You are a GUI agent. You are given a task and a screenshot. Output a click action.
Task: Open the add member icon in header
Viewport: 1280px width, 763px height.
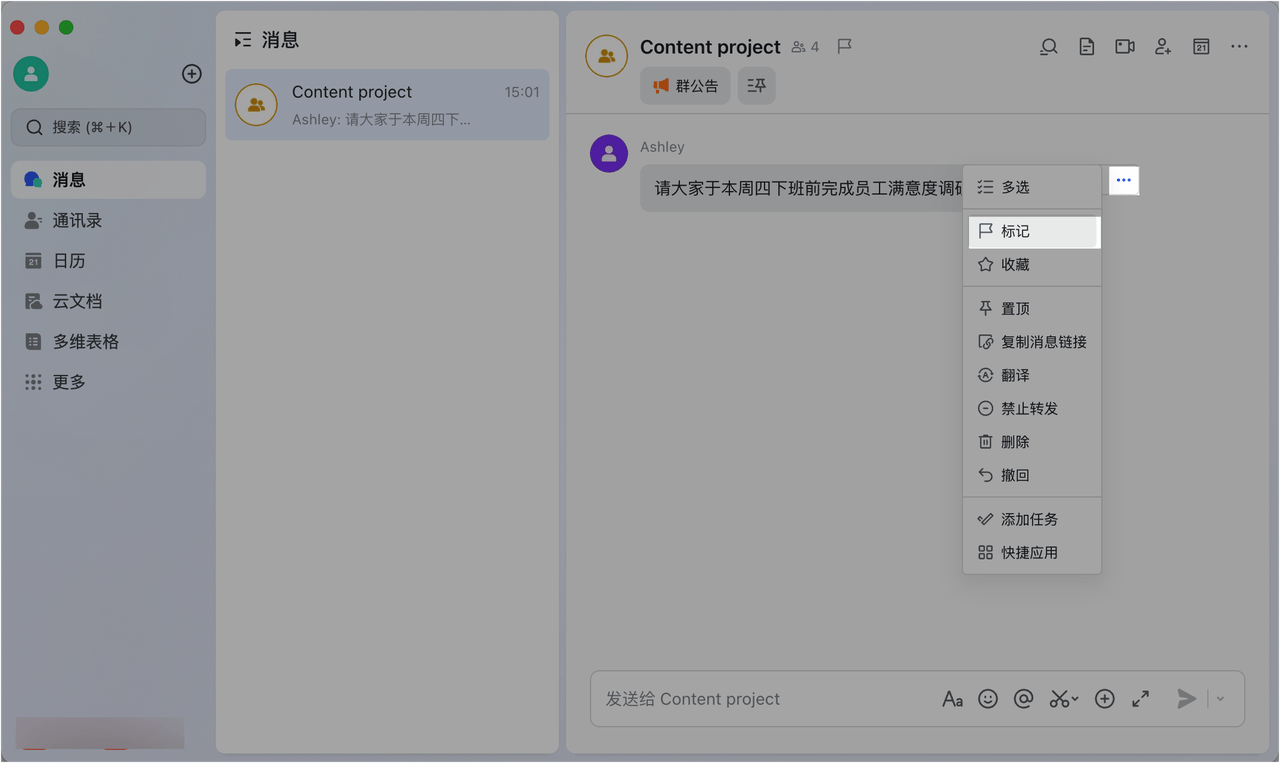tap(1163, 46)
